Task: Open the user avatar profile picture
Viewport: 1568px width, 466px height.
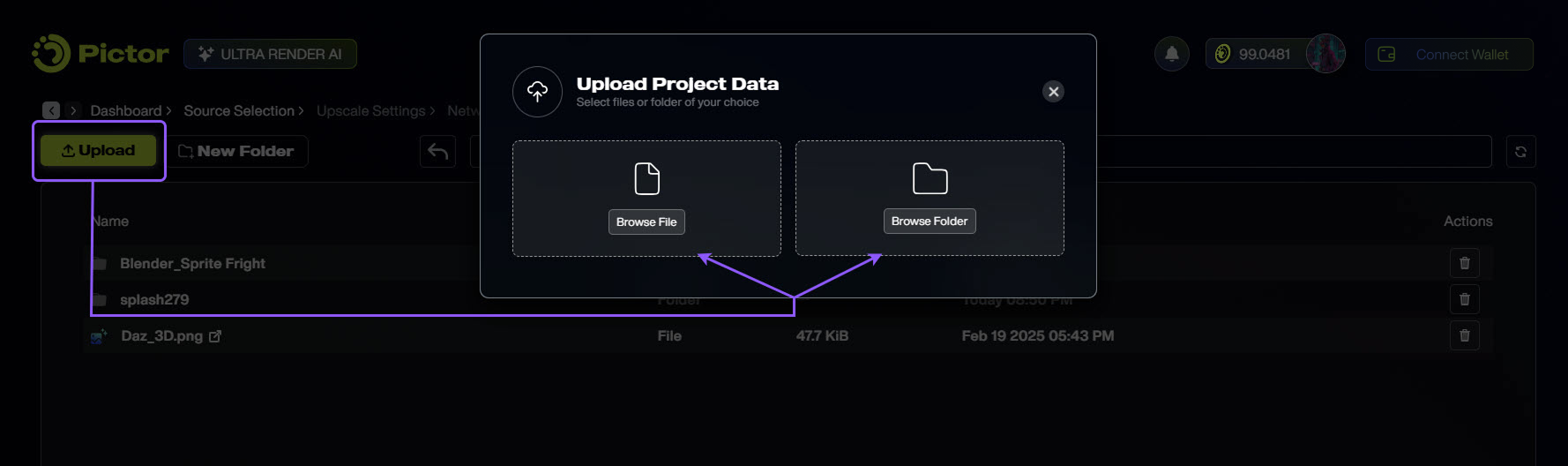Action: pos(1325,54)
